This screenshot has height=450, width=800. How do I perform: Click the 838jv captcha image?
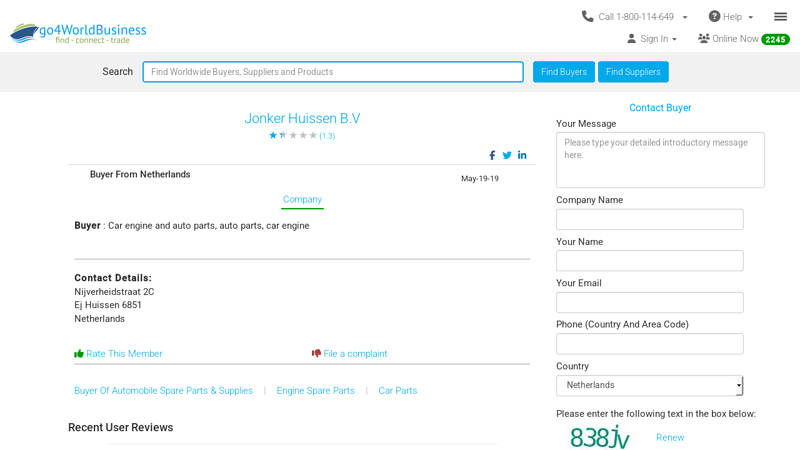click(x=599, y=437)
